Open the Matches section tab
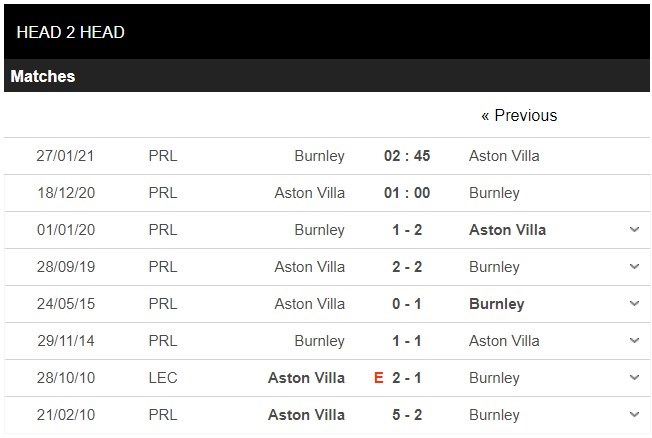The width and height of the screenshot is (652, 438). 43,76
